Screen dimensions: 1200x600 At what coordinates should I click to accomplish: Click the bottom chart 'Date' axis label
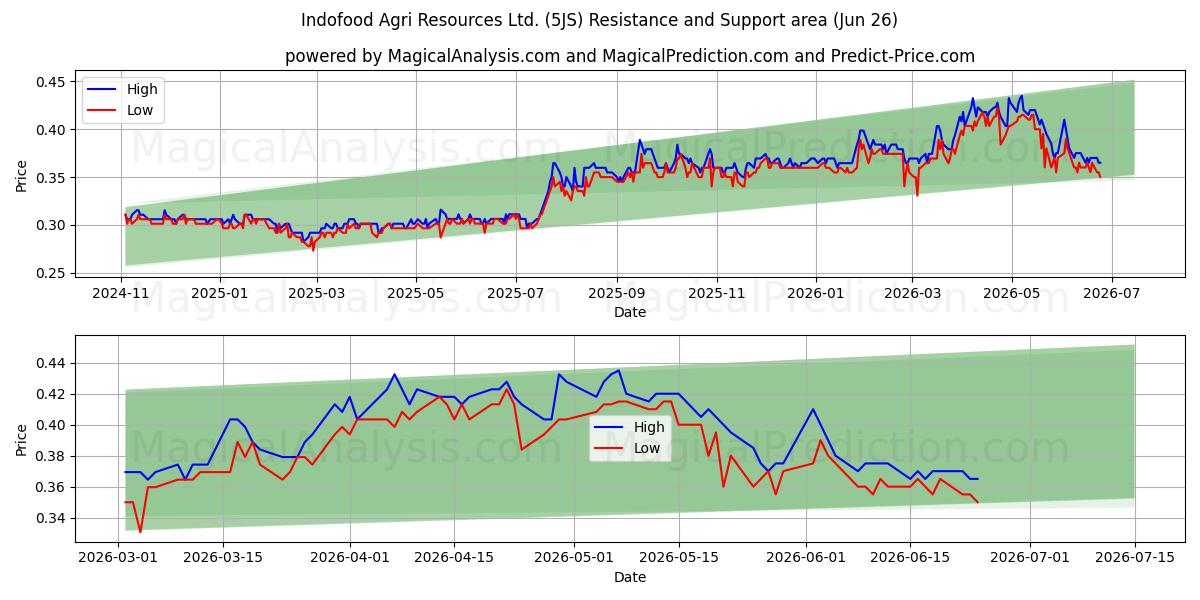click(630, 577)
